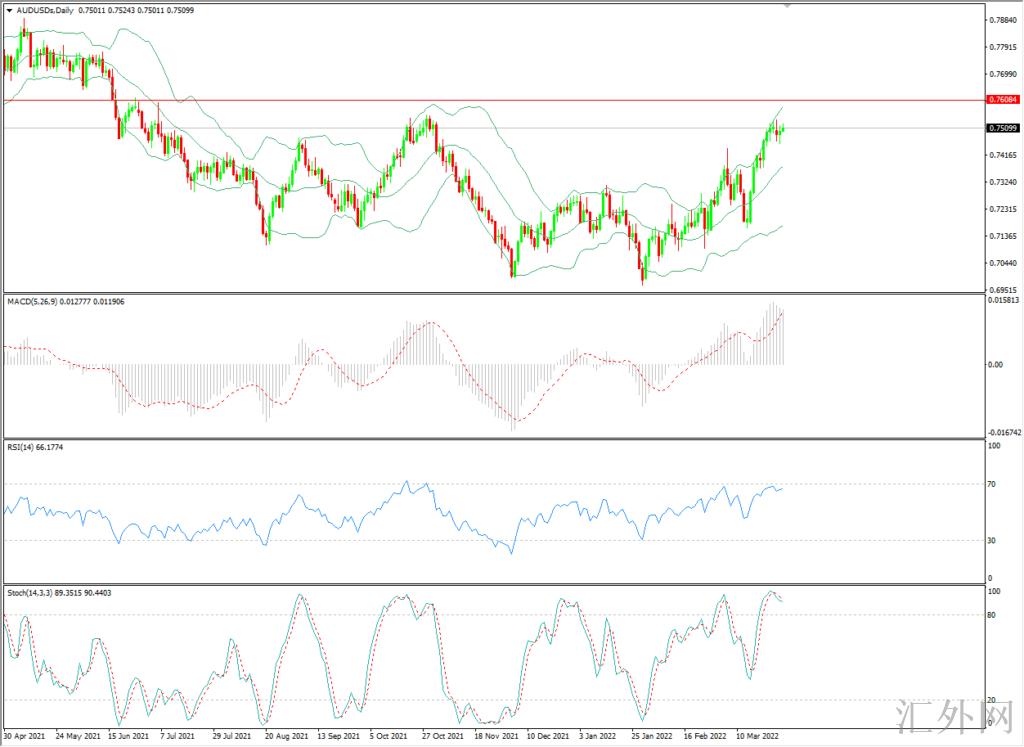
Task: Click the MACD 0.00 scale label
Action: click(994, 365)
